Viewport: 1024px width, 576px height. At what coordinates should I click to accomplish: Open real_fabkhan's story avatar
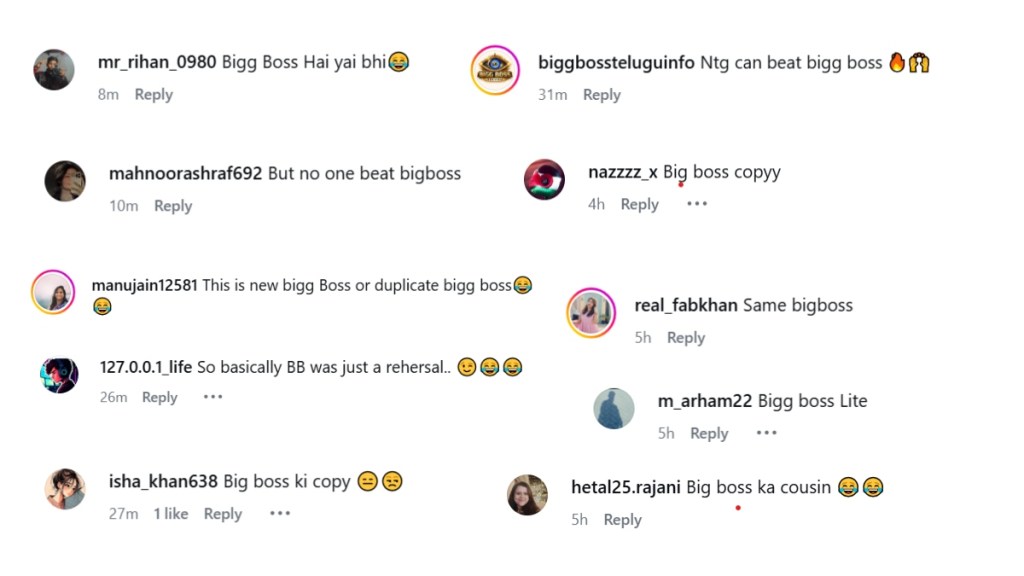(x=591, y=312)
